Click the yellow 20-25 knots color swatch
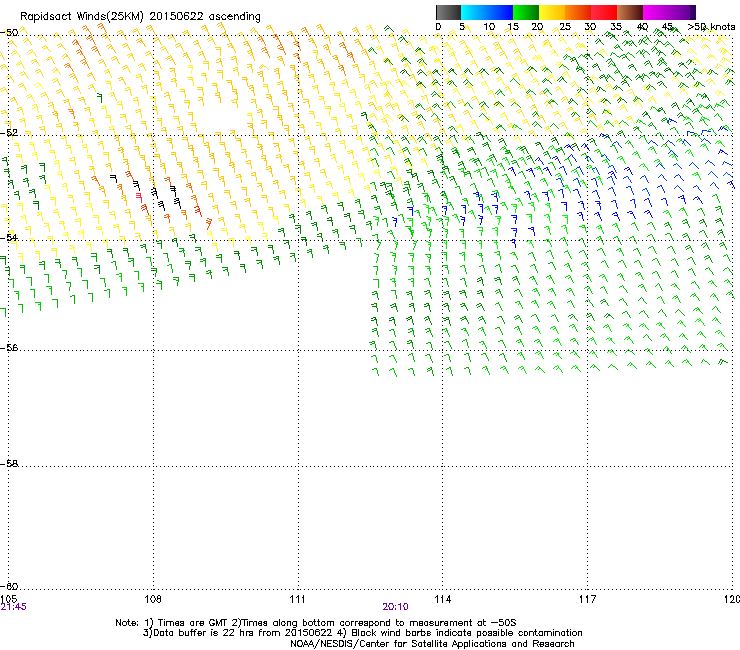Image resolution: width=740 pixels, height=650 pixels. click(552, 12)
